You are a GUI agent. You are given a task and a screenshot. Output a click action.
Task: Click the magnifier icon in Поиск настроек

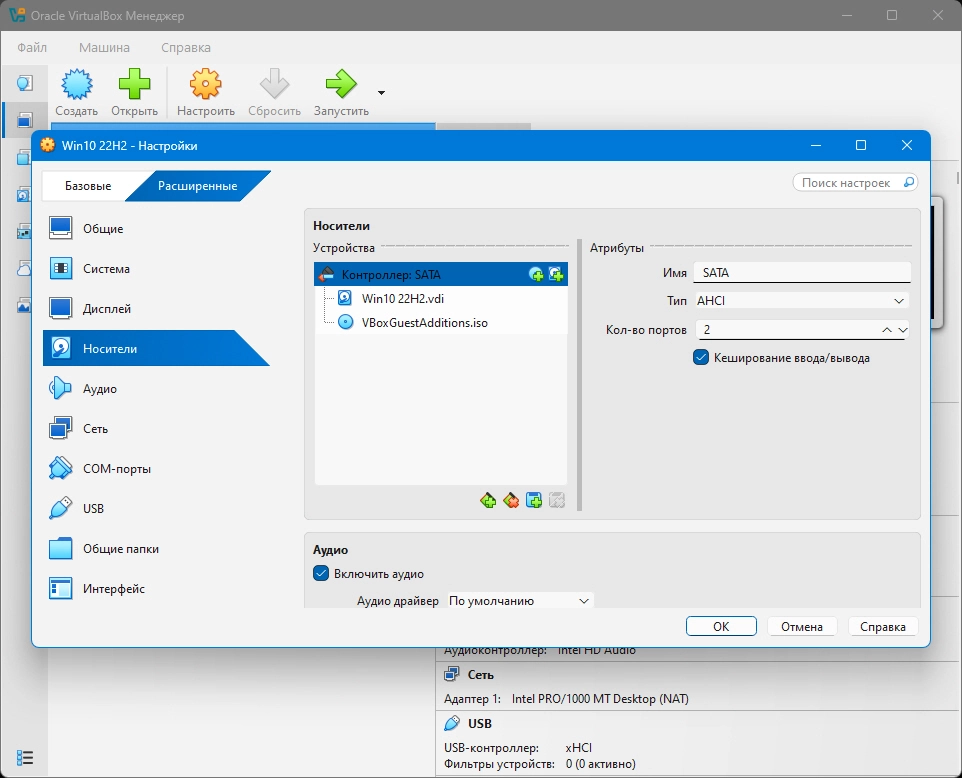pyautogui.click(x=909, y=182)
